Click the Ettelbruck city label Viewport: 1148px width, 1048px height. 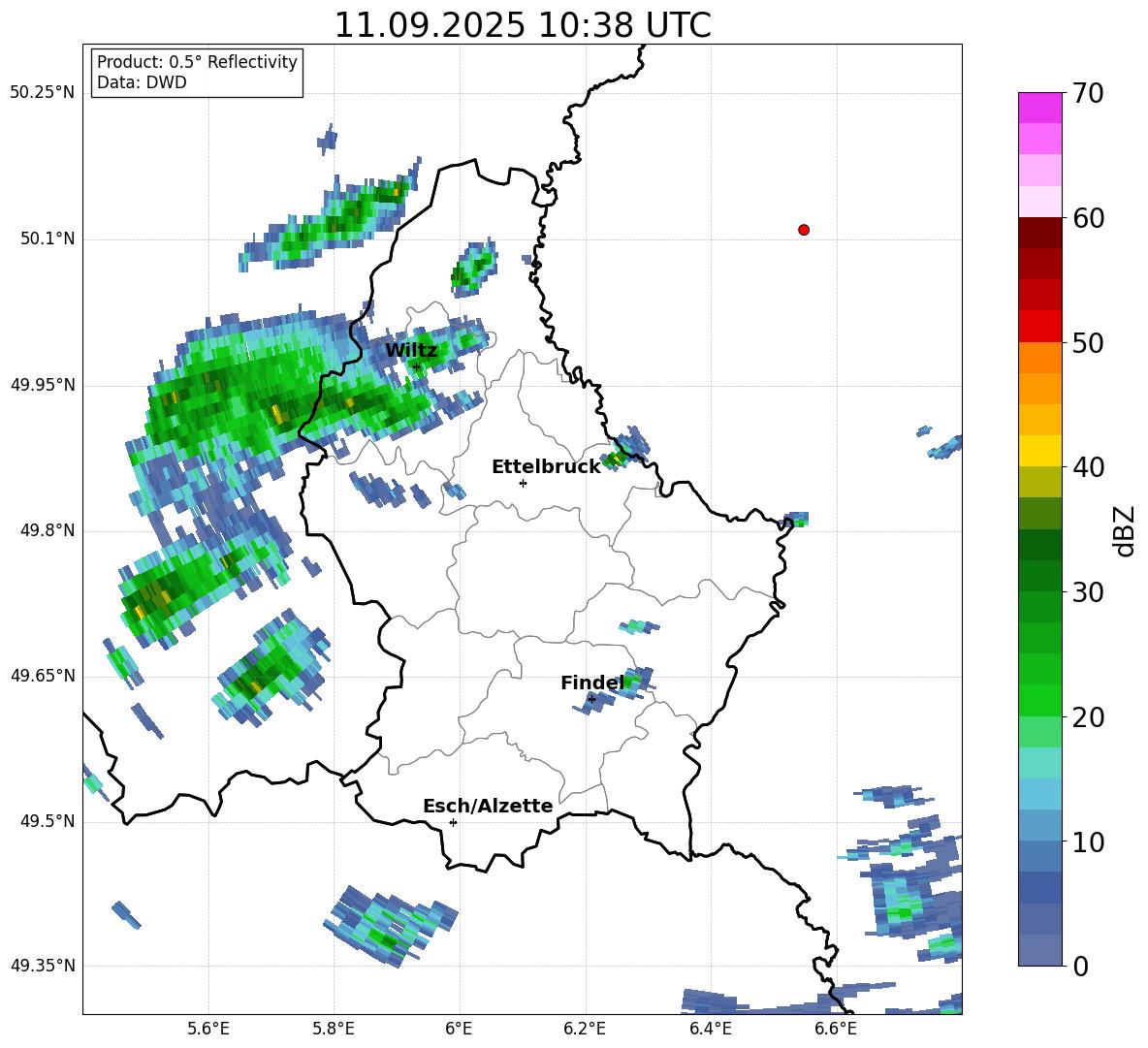pos(546,467)
